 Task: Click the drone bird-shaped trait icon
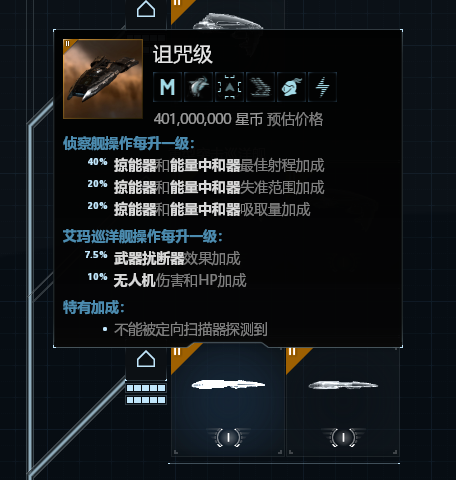198,87
